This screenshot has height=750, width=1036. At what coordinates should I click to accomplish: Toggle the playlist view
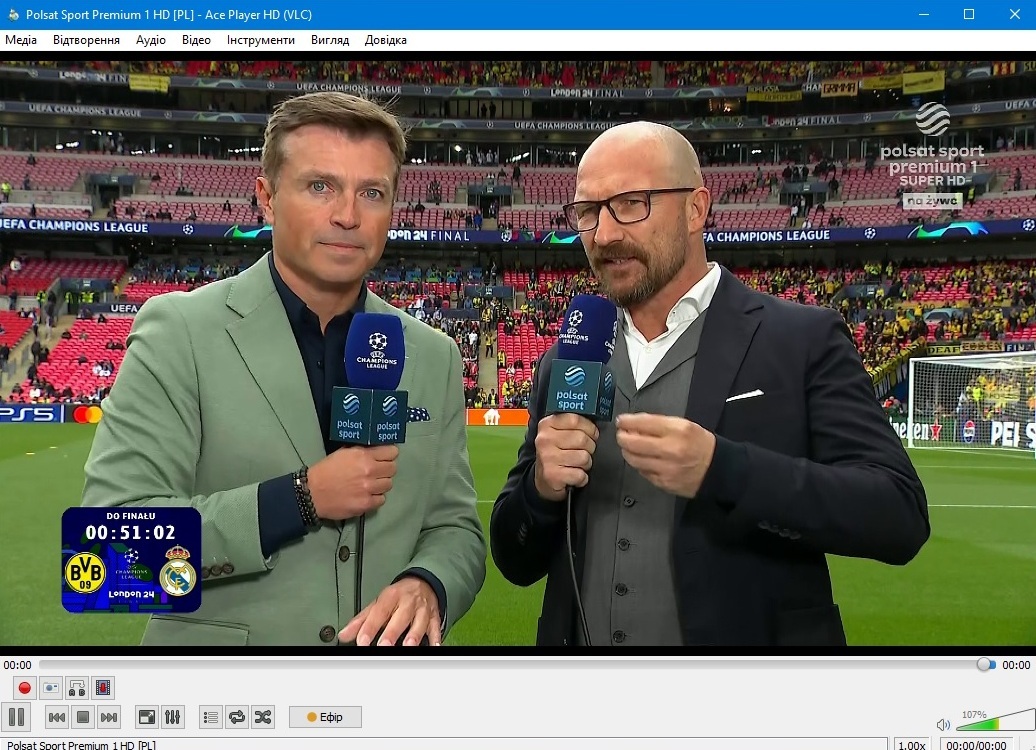211,717
